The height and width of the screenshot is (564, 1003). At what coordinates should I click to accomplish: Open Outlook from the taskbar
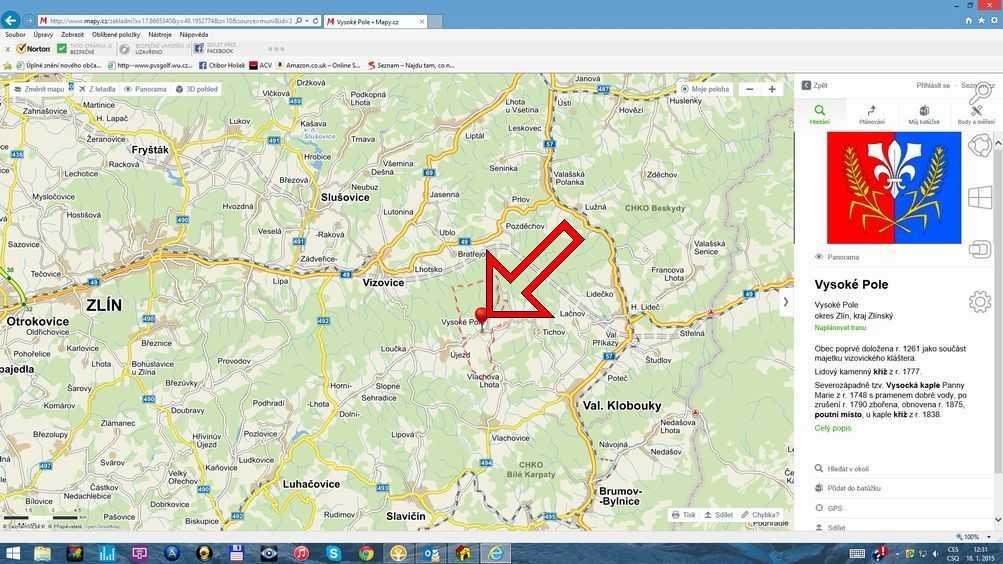[x=430, y=553]
